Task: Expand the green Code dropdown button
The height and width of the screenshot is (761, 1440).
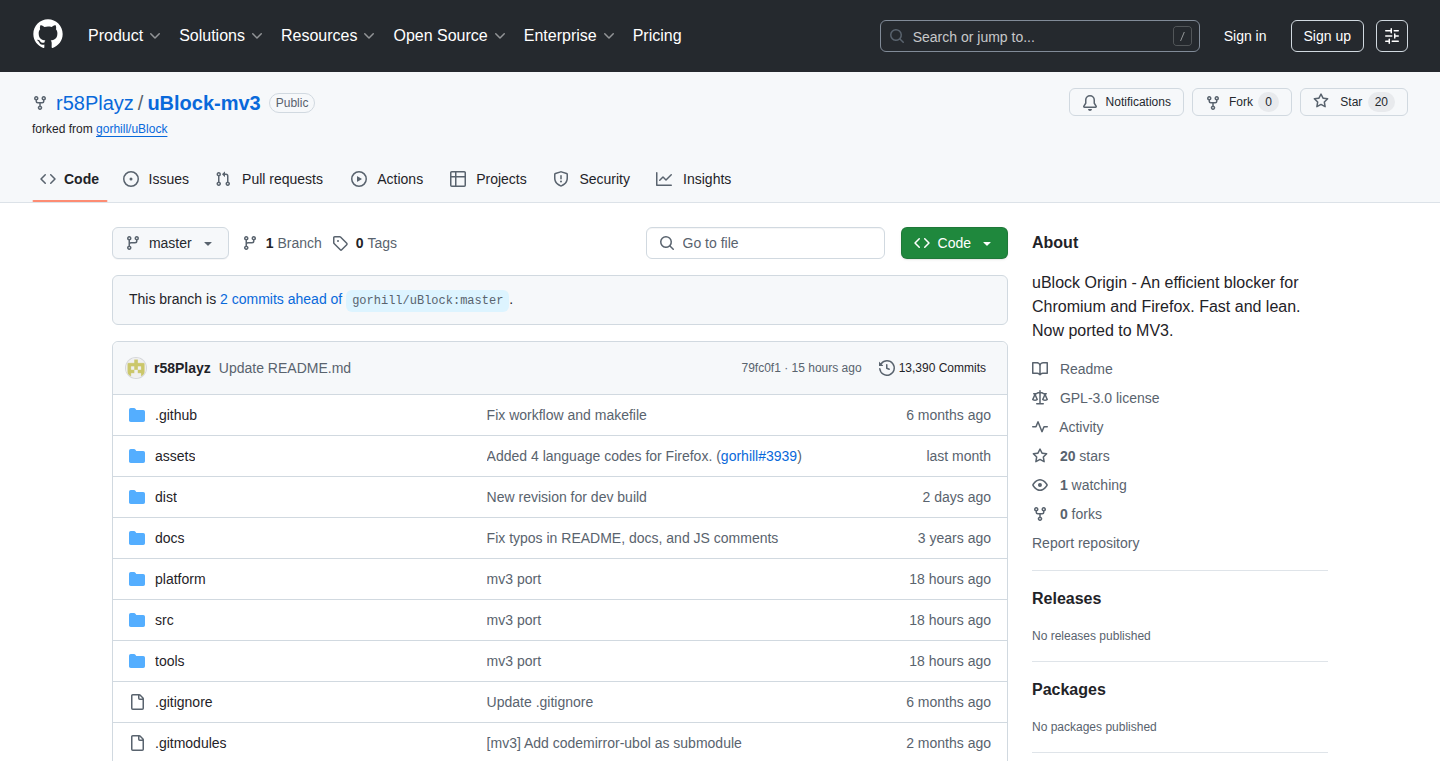Action: (954, 243)
